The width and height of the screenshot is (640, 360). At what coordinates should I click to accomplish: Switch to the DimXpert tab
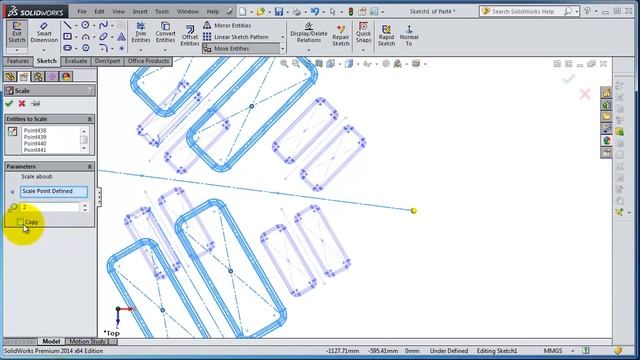(107, 61)
